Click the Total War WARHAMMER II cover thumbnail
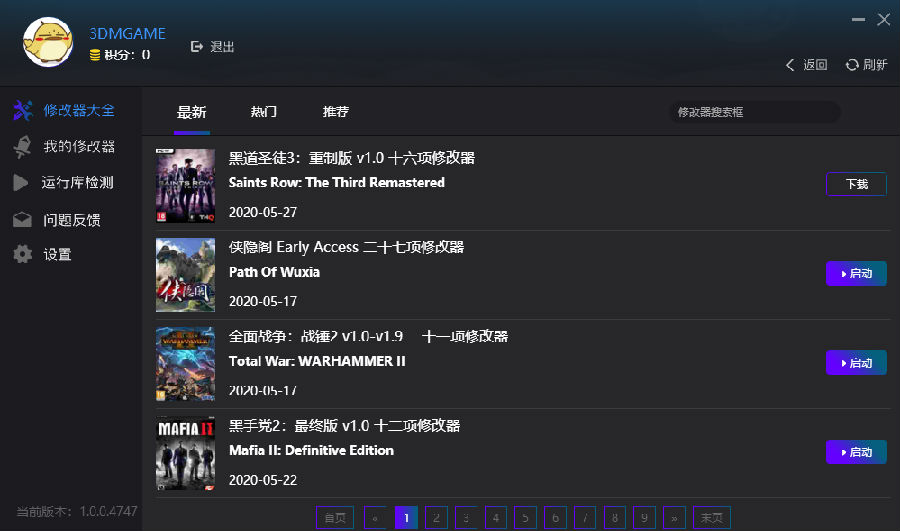 (x=185, y=363)
